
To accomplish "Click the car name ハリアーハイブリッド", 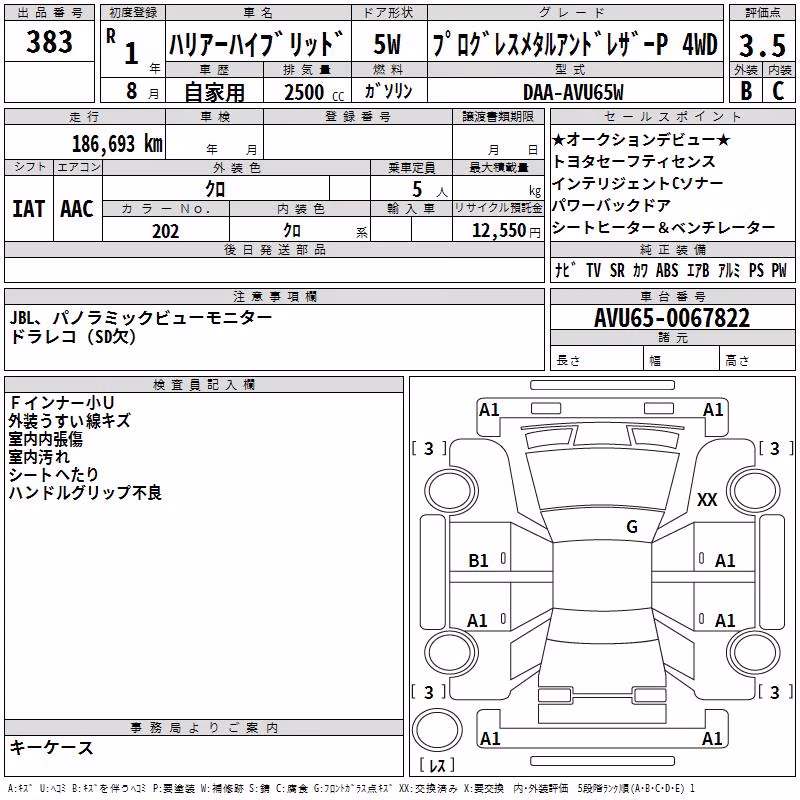I will (x=257, y=43).
